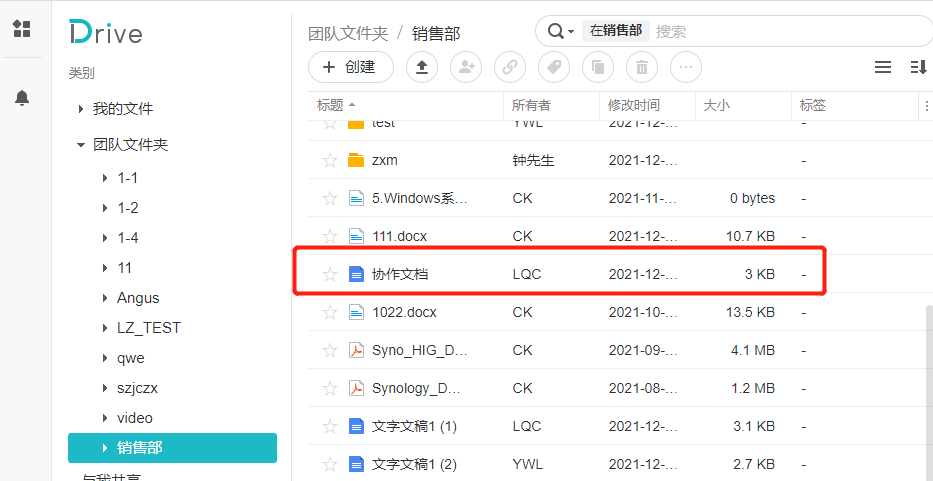Click the 1022.docx file icon
Viewport: 933px width, 481px height.
click(x=356, y=312)
